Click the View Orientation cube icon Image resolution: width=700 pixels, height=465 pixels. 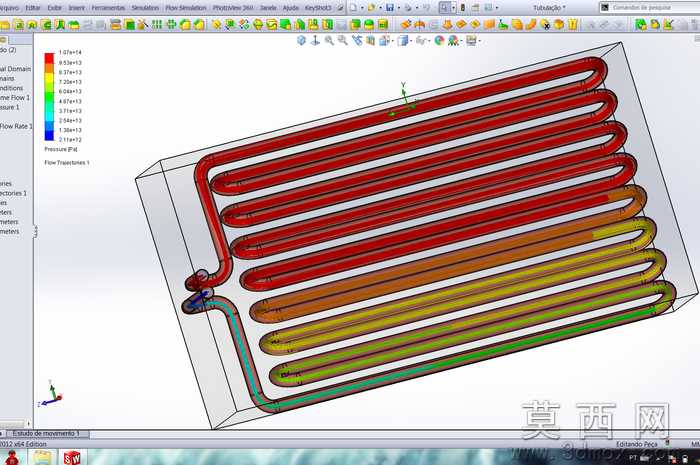pyautogui.click(x=384, y=41)
